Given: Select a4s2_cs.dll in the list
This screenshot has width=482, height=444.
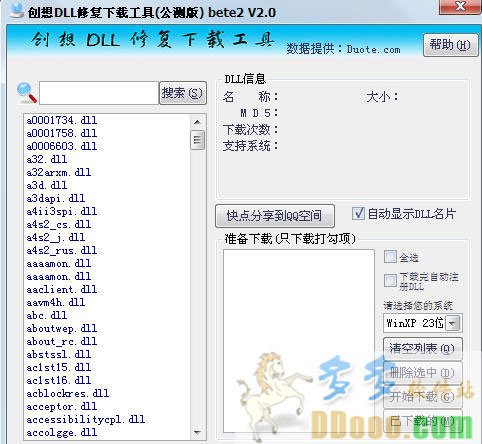Looking at the screenshot, I should point(59,224).
